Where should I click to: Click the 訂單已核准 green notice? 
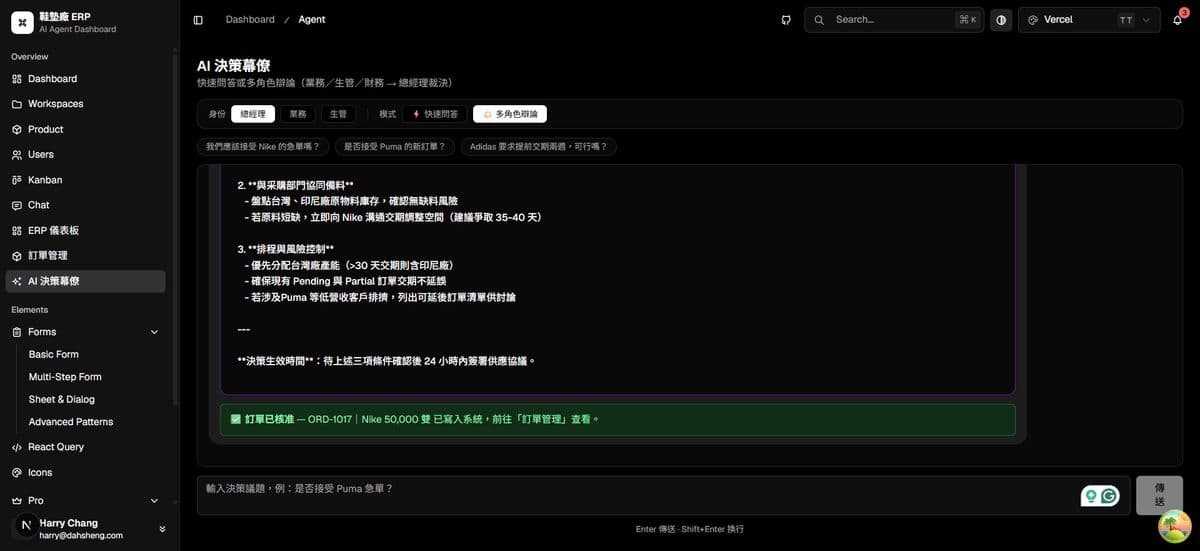pyautogui.click(x=617, y=419)
